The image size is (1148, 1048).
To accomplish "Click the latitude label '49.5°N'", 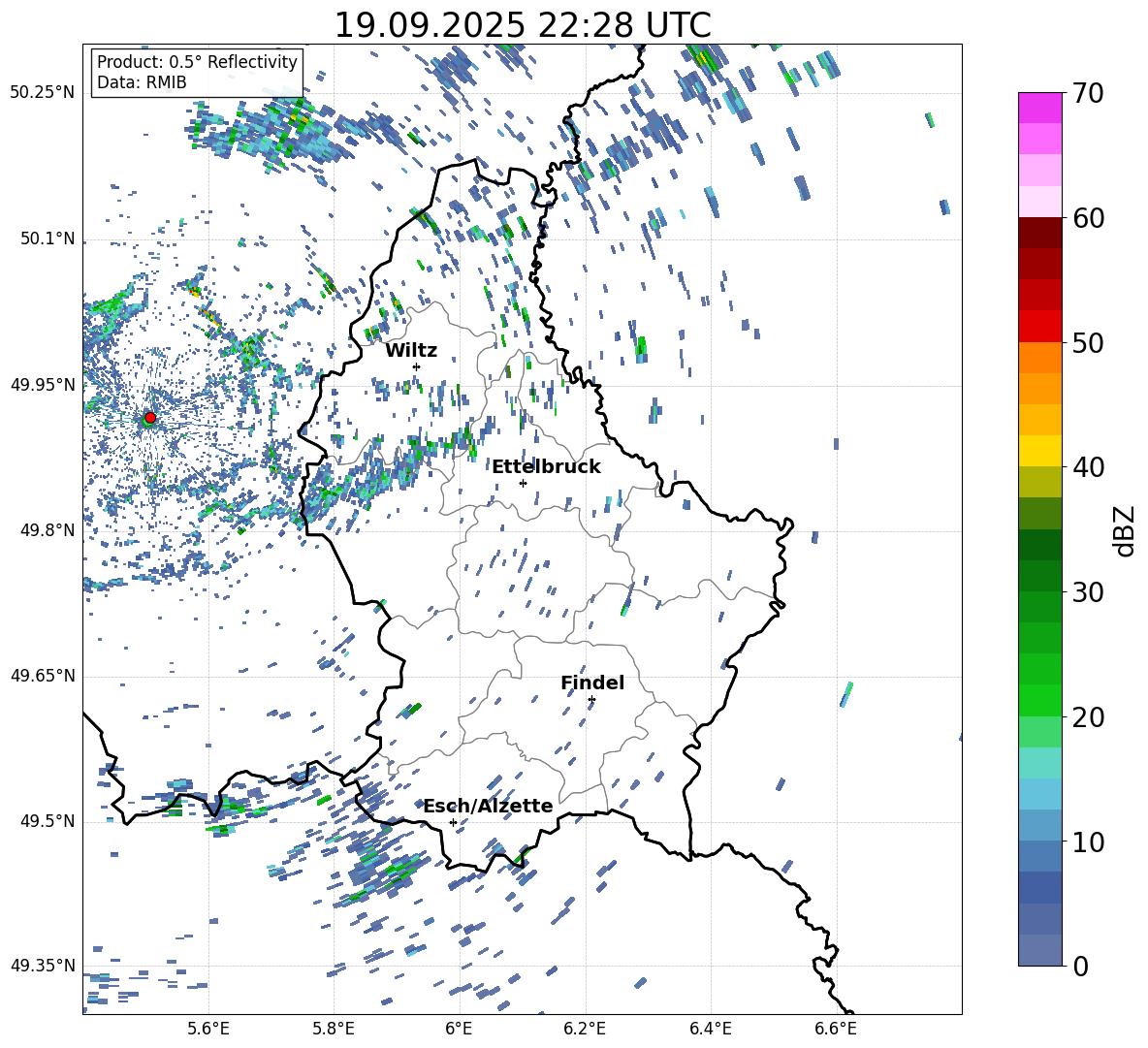I will click(x=48, y=821).
